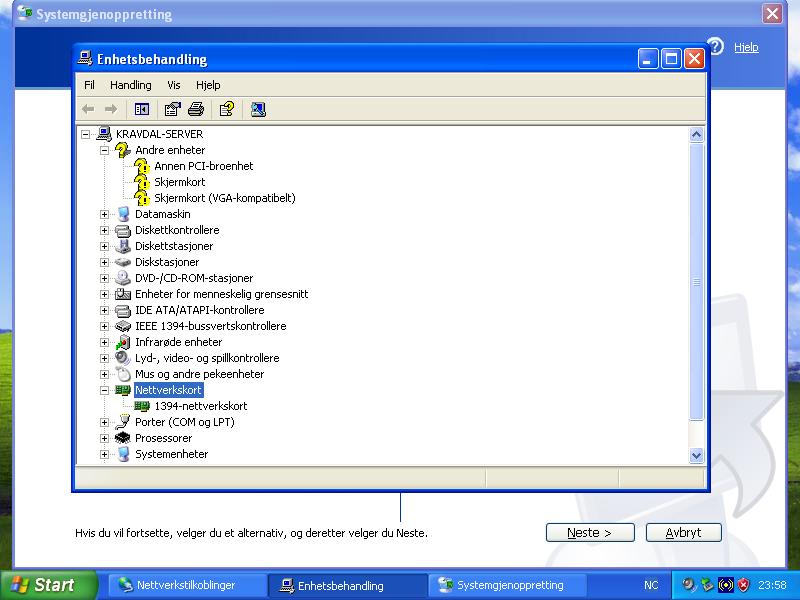Click the speaker icon for Lyd-, video- og spillkontrollere
800x600 pixels.
click(x=123, y=358)
